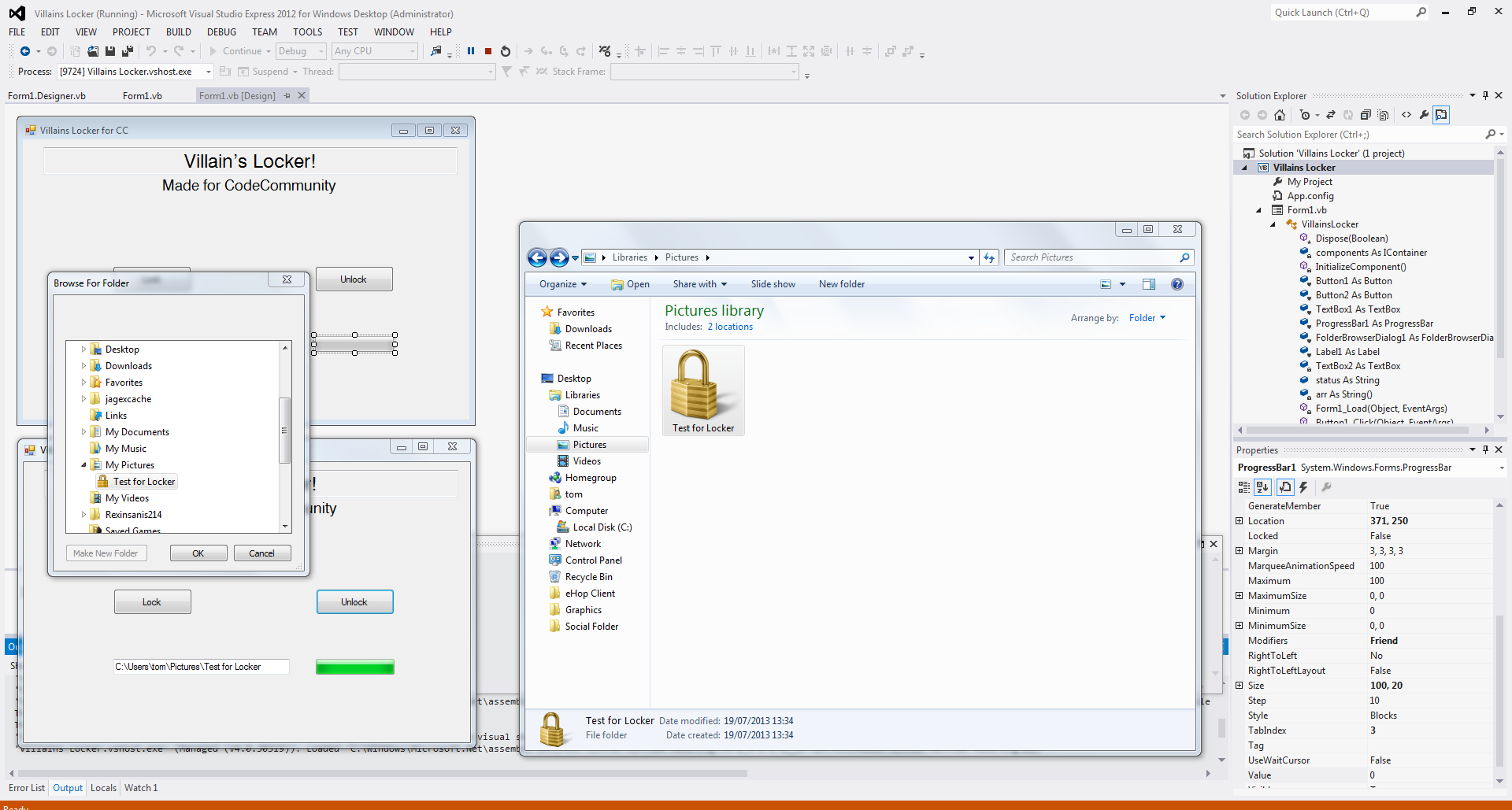Viewport: 1512px width, 810px height.
Task: Go forward in the Pictures Explorer window
Action: 559,257
